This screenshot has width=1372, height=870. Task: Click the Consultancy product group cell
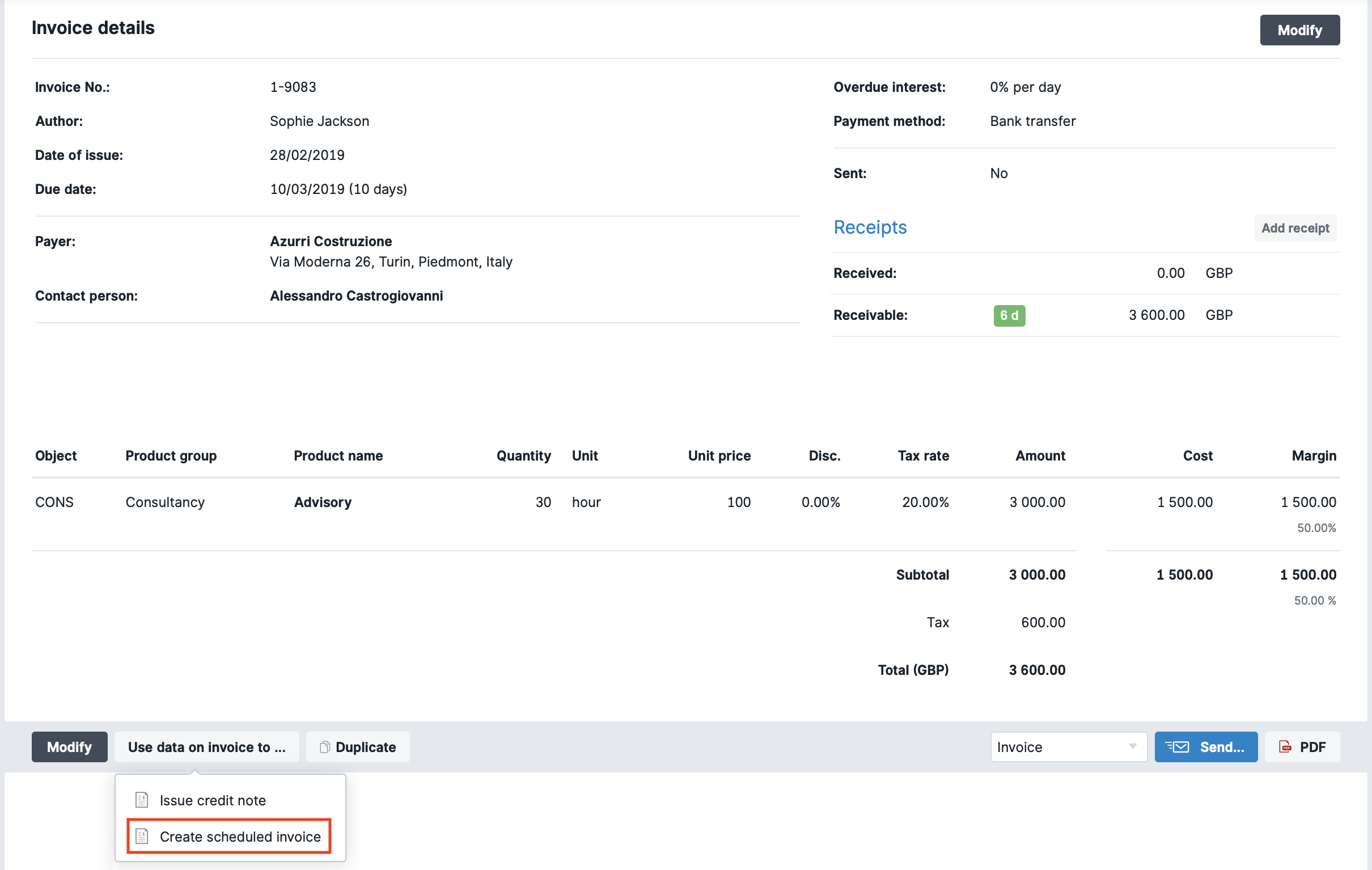pos(165,502)
